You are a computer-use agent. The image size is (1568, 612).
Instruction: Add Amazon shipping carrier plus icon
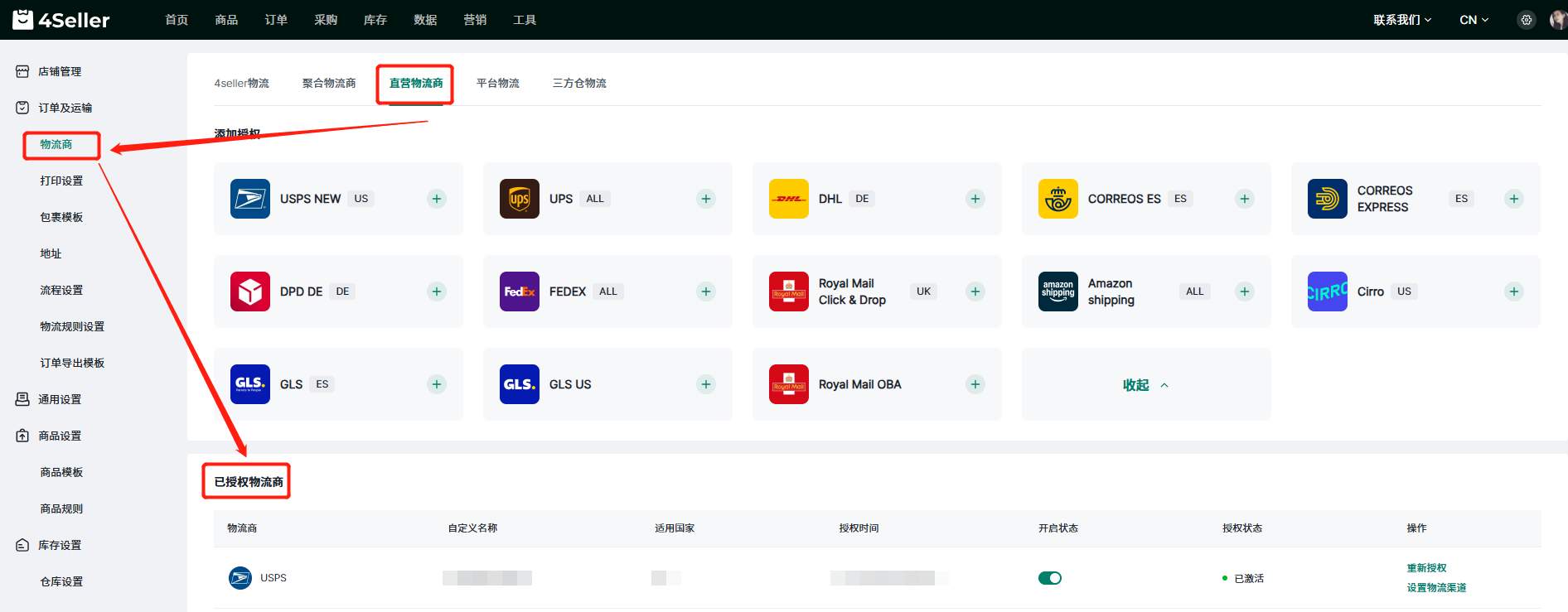(x=1245, y=292)
